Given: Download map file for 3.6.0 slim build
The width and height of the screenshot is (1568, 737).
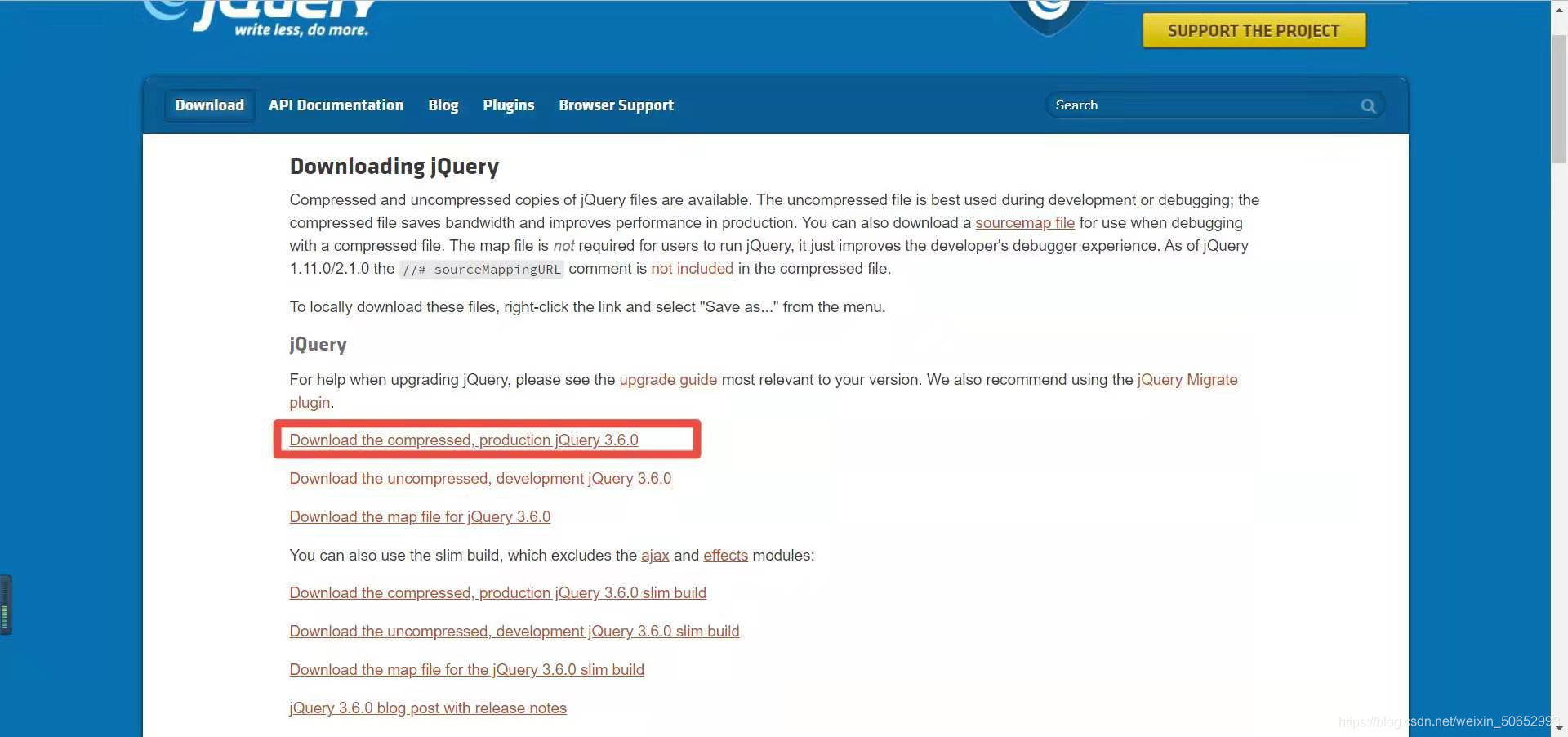Looking at the screenshot, I should (466, 670).
